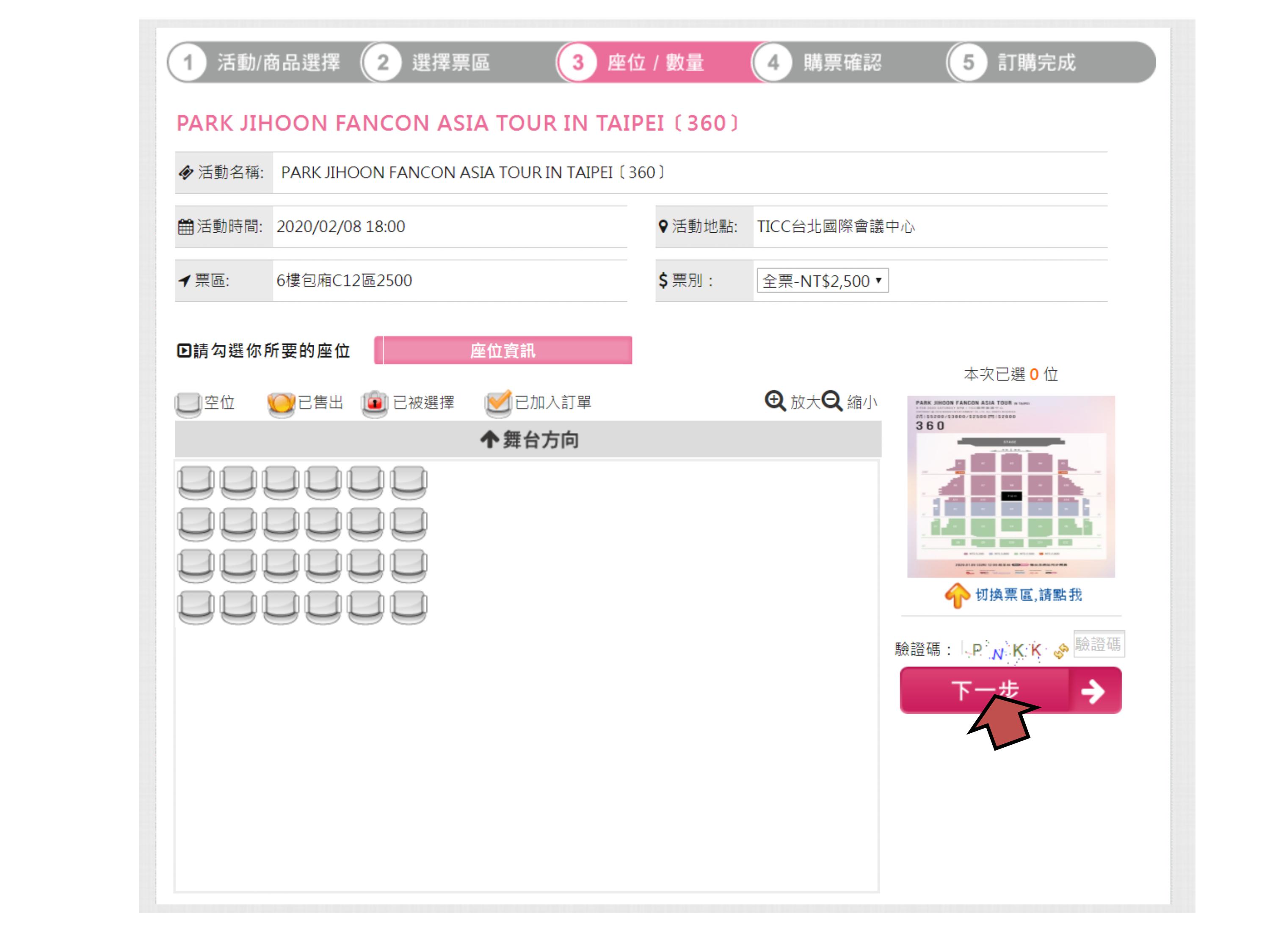
Task: Open step 4 購票確認
Action: coord(827,62)
